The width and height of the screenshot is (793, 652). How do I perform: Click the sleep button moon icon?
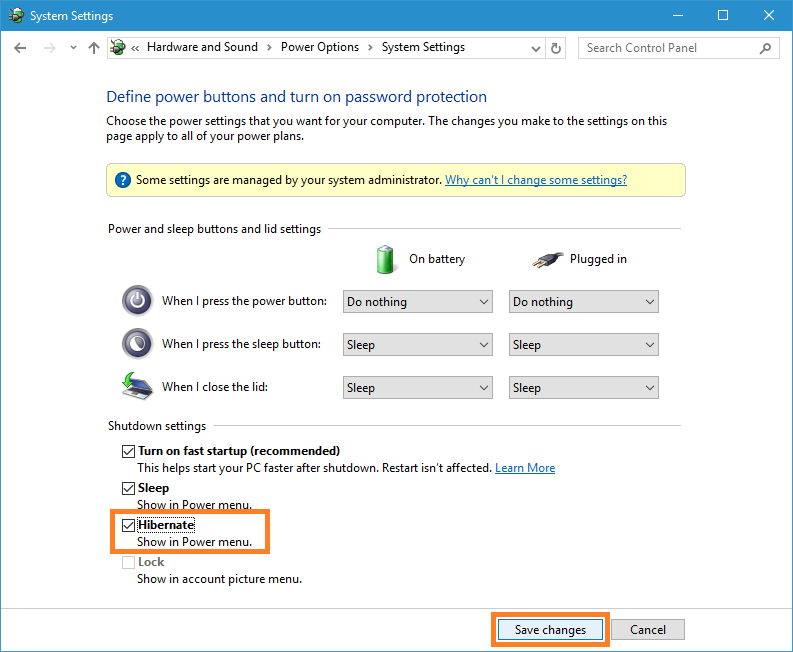(x=137, y=344)
